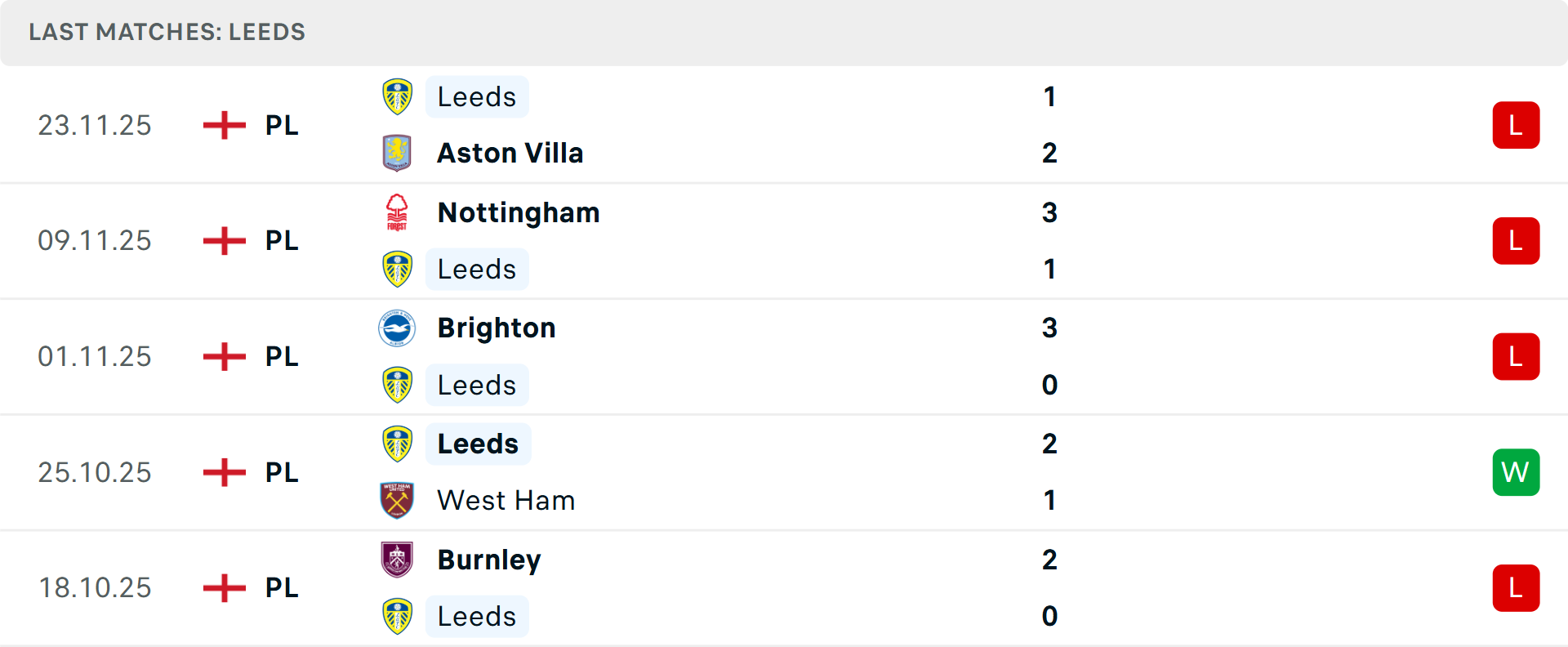Viewport: 1568px width, 647px height.
Task: Click Leeds crest in the 23.11.25 match
Action: (397, 96)
